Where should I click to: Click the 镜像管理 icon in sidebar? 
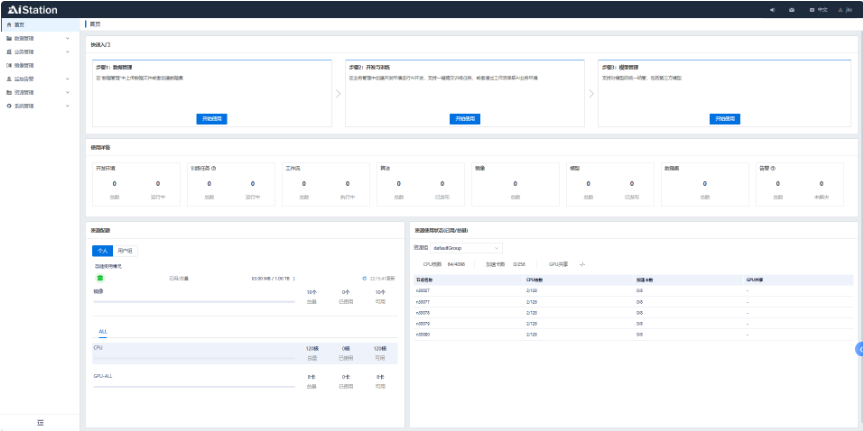(9, 64)
